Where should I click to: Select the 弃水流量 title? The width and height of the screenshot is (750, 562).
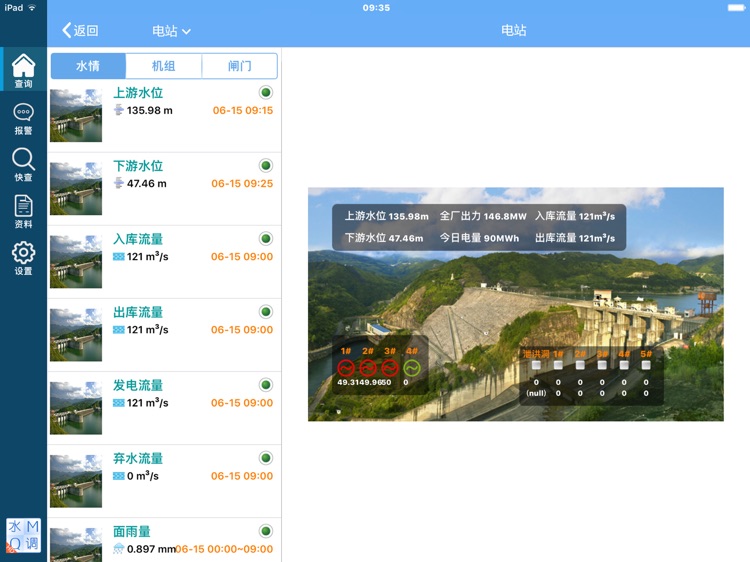[138, 459]
